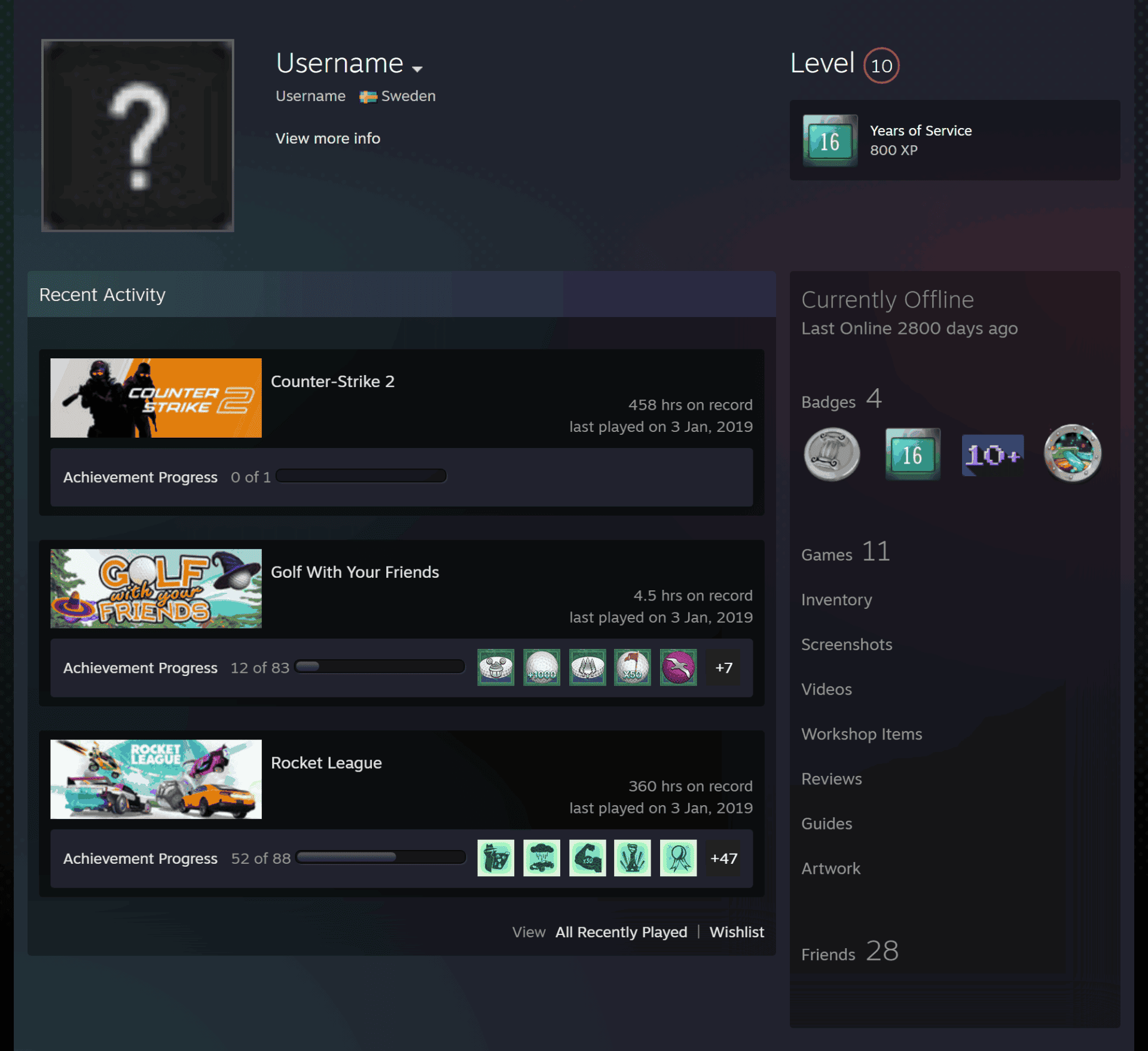Image resolution: width=1148 pixels, height=1051 pixels.
Task: View first Rocket League achievement icon
Action: [496, 858]
